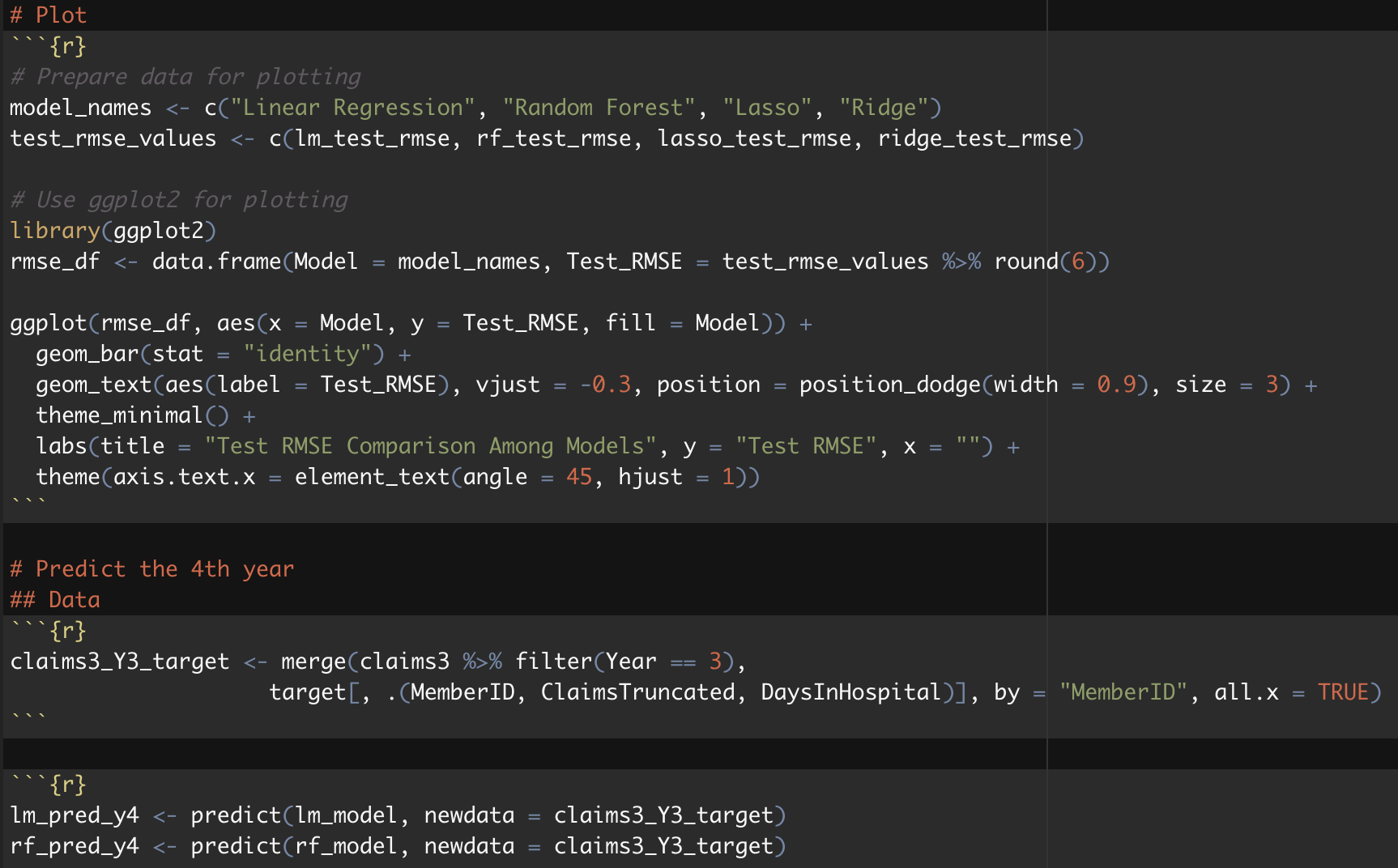Click the ```{r} chunk header under '# Plot'

pos(49,46)
